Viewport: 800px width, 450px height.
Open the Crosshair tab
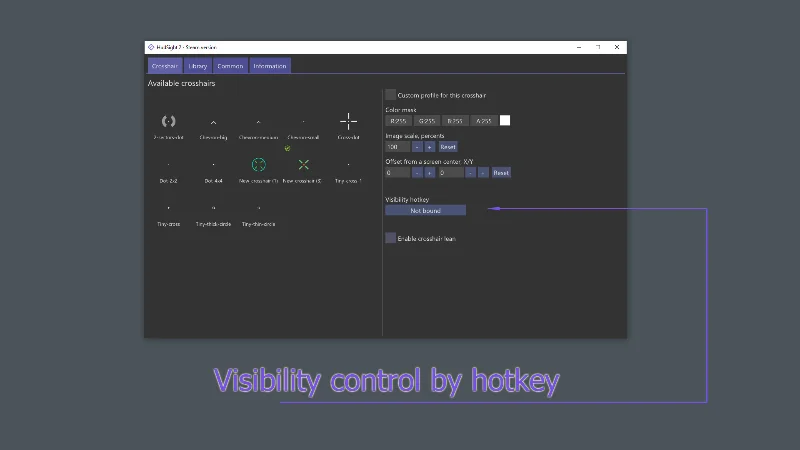(x=165, y=66)
